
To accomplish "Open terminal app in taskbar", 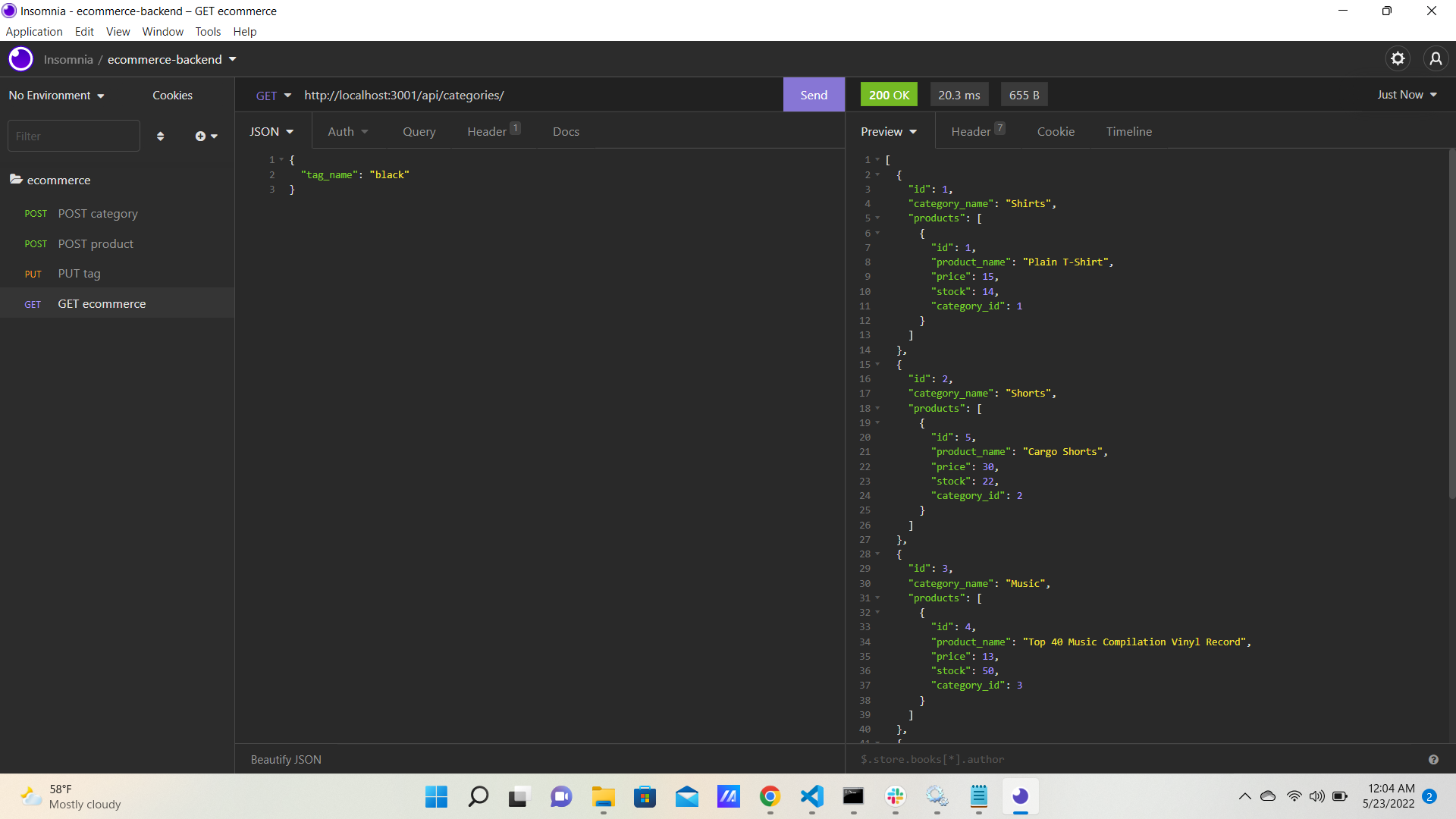I will 853,796.
